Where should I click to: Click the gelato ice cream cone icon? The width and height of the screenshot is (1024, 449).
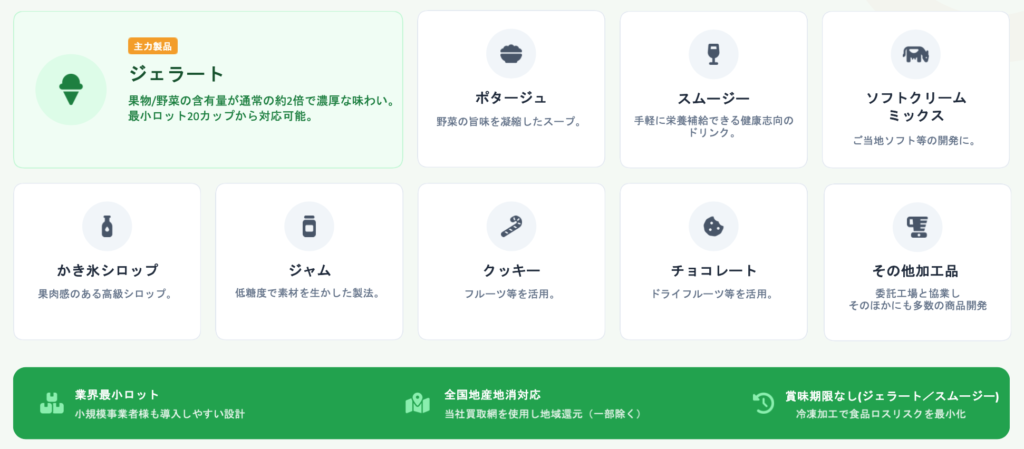70,89
